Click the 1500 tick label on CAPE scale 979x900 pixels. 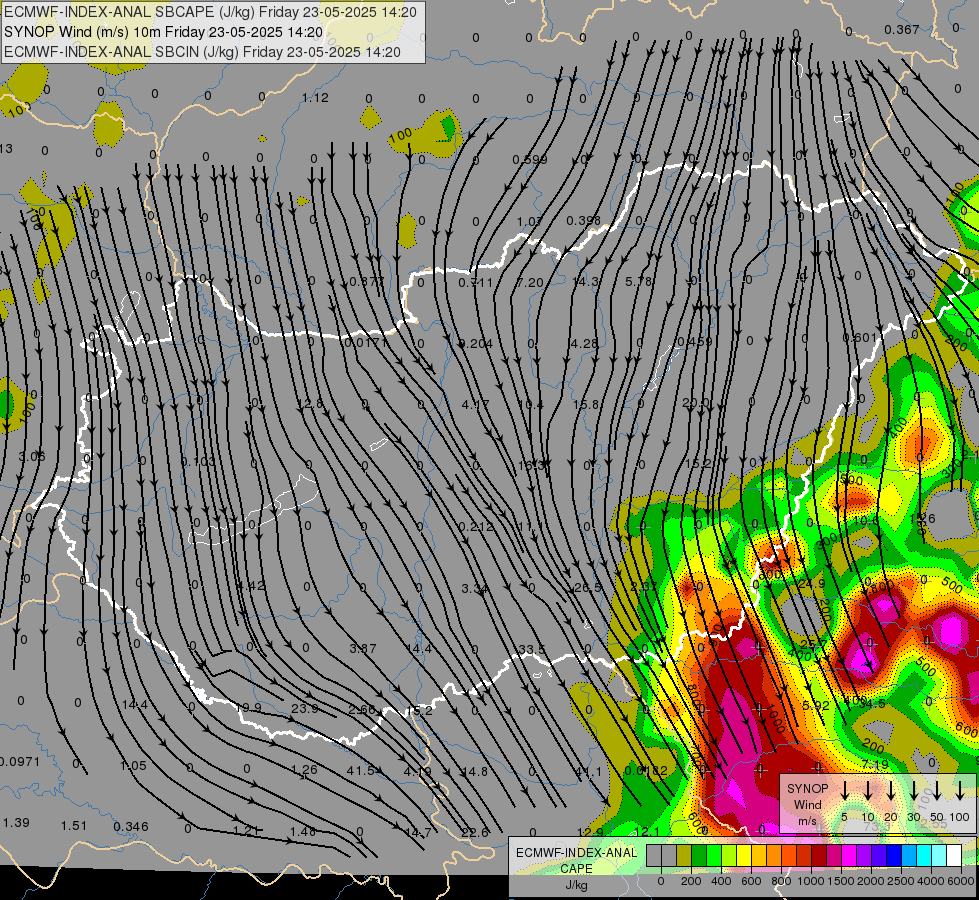click(841, 881)
